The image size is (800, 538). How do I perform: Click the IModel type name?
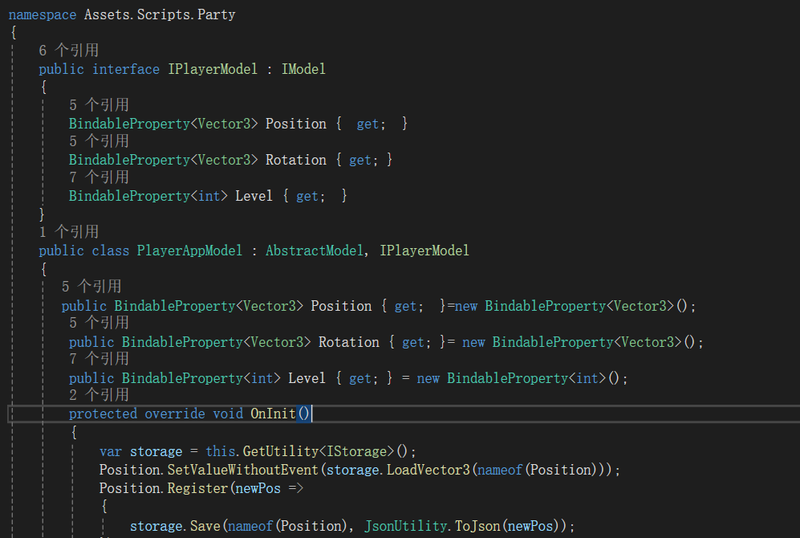tap(304, 69)
